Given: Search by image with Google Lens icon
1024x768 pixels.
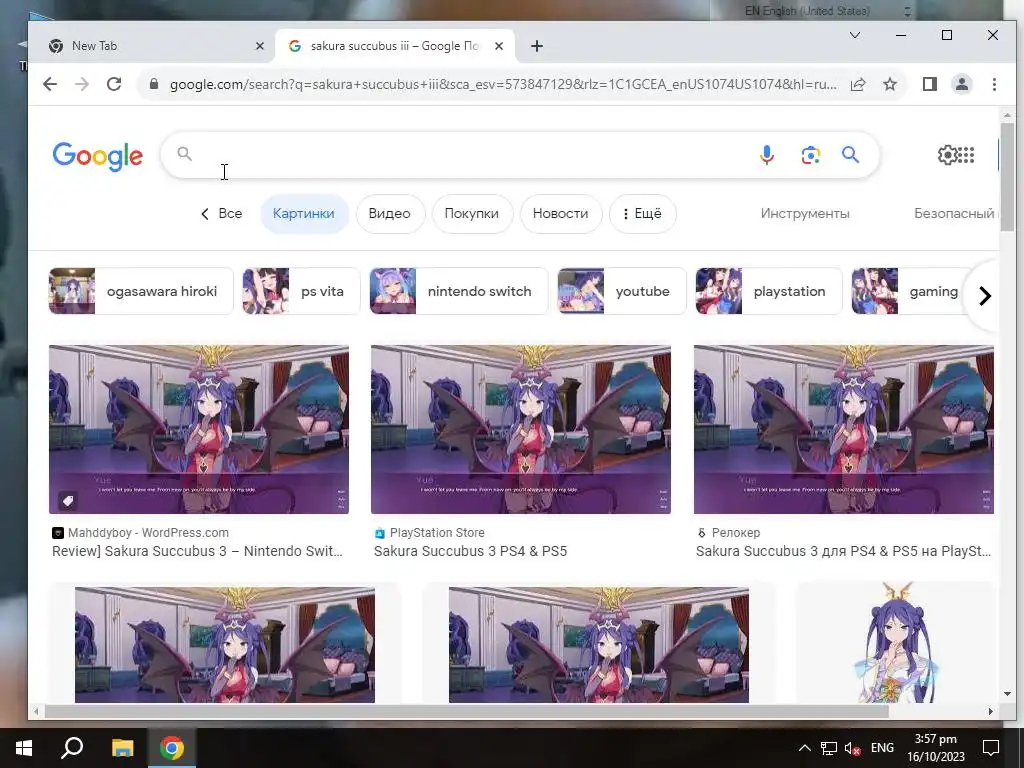Looking at the screenshot, I should click(810, 155).
